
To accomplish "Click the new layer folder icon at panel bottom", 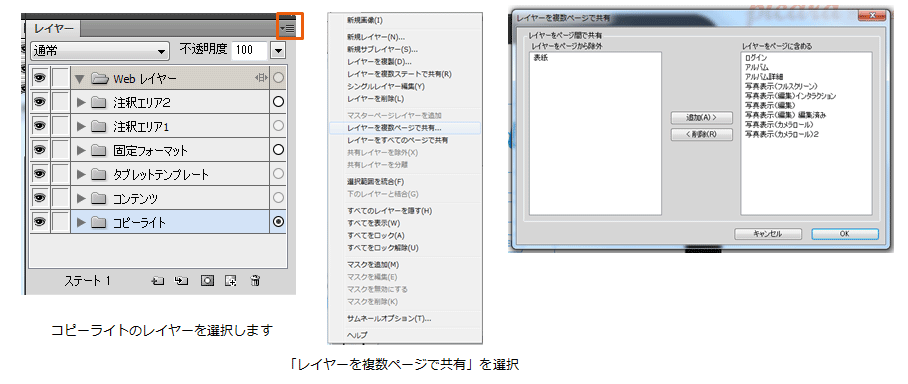I will tap(158, 281).
